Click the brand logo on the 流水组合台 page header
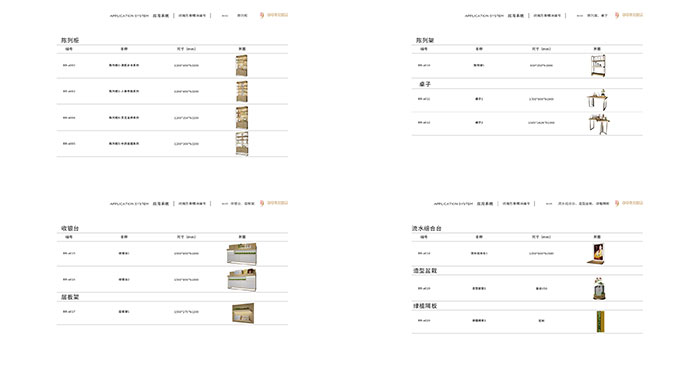 coord(629,203)
